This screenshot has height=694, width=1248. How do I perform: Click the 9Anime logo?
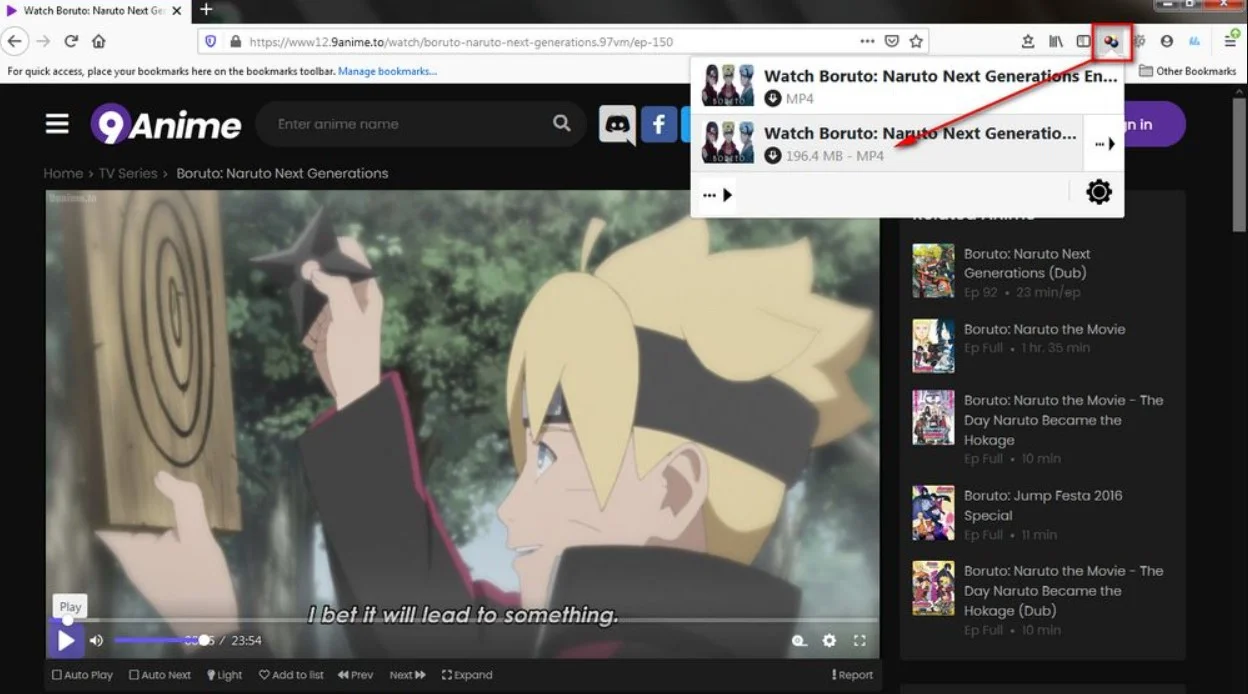tap(166, 124)
